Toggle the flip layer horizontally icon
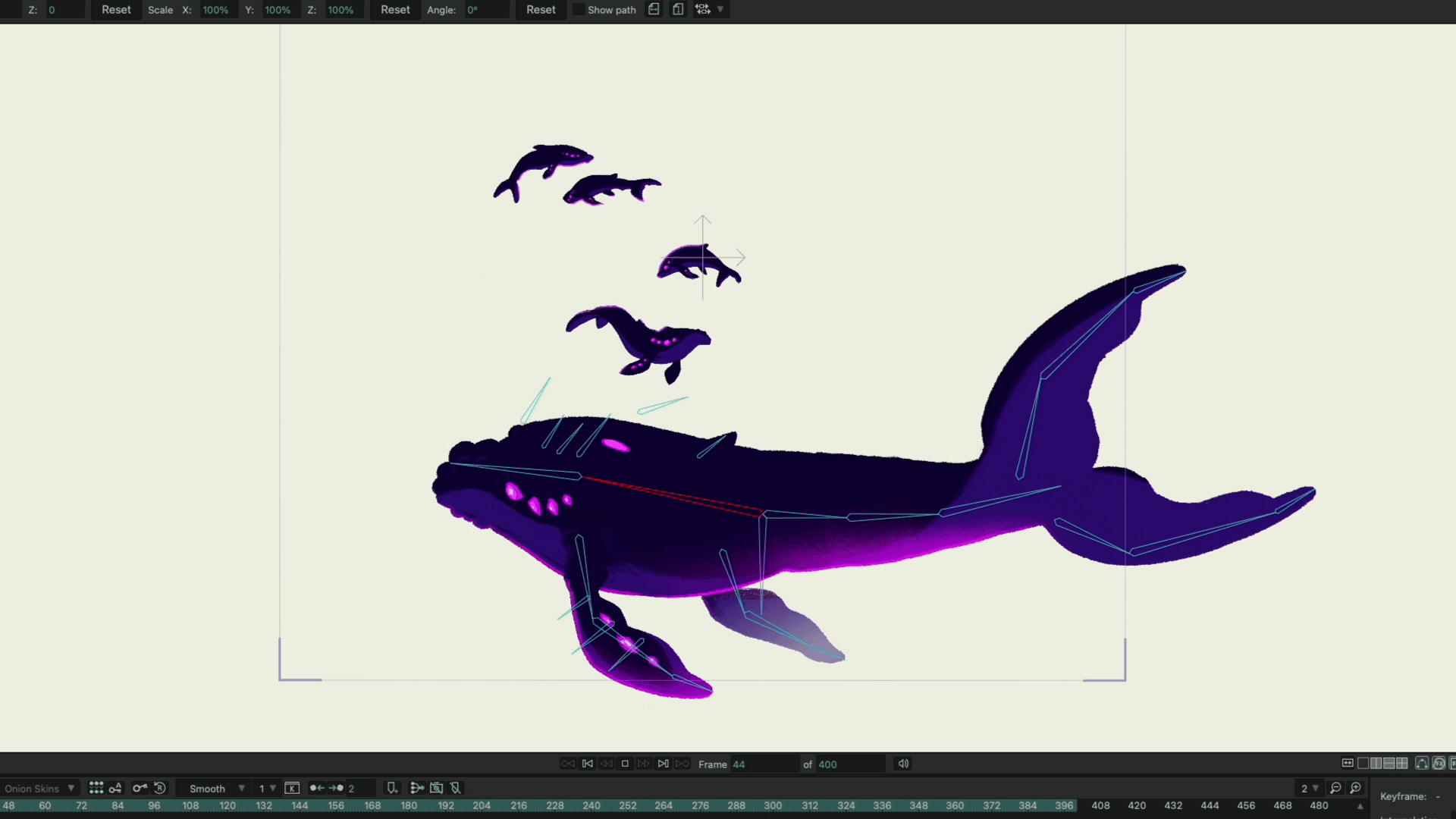 (x=654, y=9)
